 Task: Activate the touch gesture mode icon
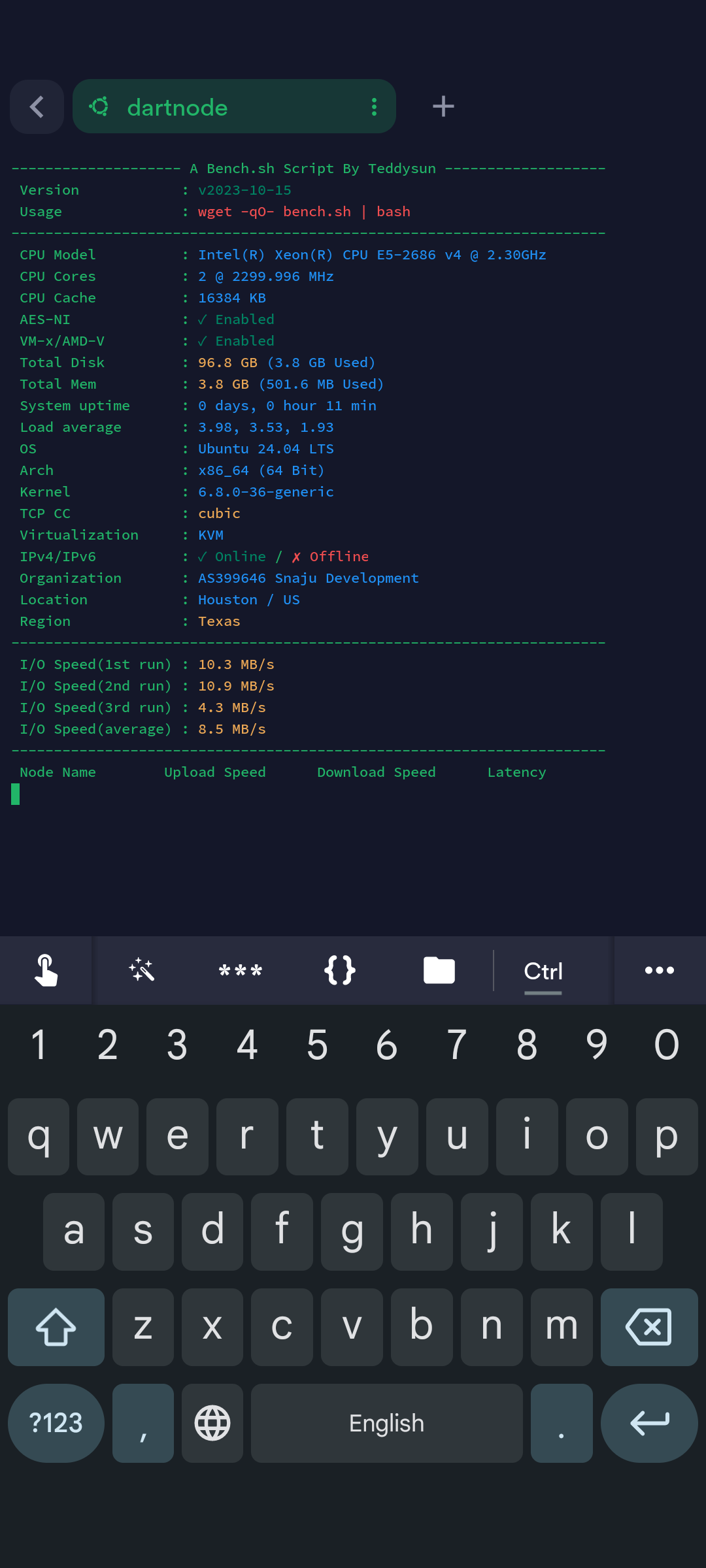click(46, 970)
